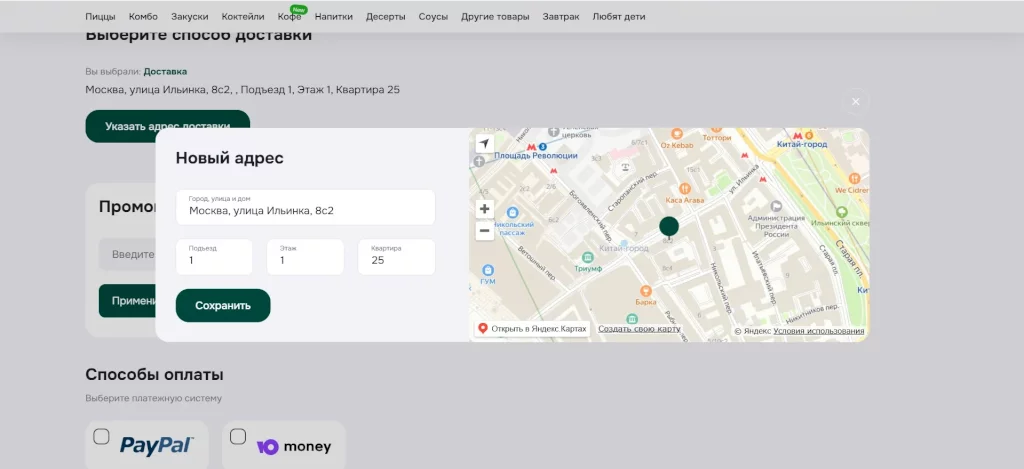Click the We Cidreria restaurant icon on map
The width and height of the screenshot is (1024, 469).
pyautogui.click(x=854, y=178)
